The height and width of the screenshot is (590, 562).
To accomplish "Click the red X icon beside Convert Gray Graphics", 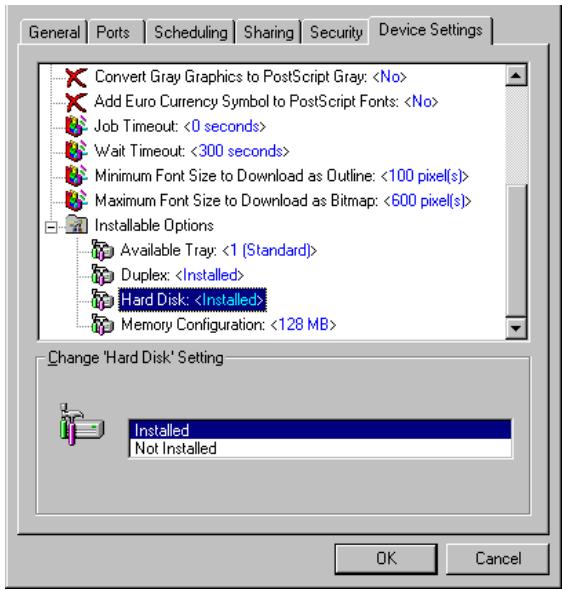I will click(x=76, y=78).
